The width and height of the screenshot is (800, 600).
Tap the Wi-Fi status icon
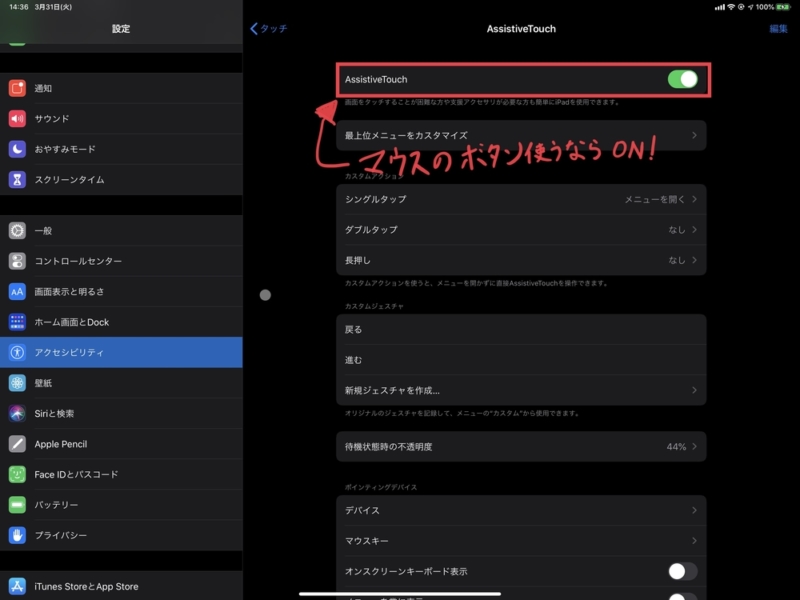point(731,7)
